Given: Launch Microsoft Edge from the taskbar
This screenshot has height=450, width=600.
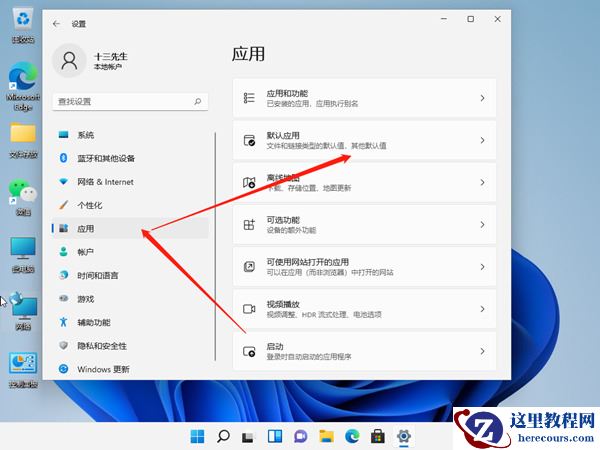Looking at the screenshot, I should (352, 436).
